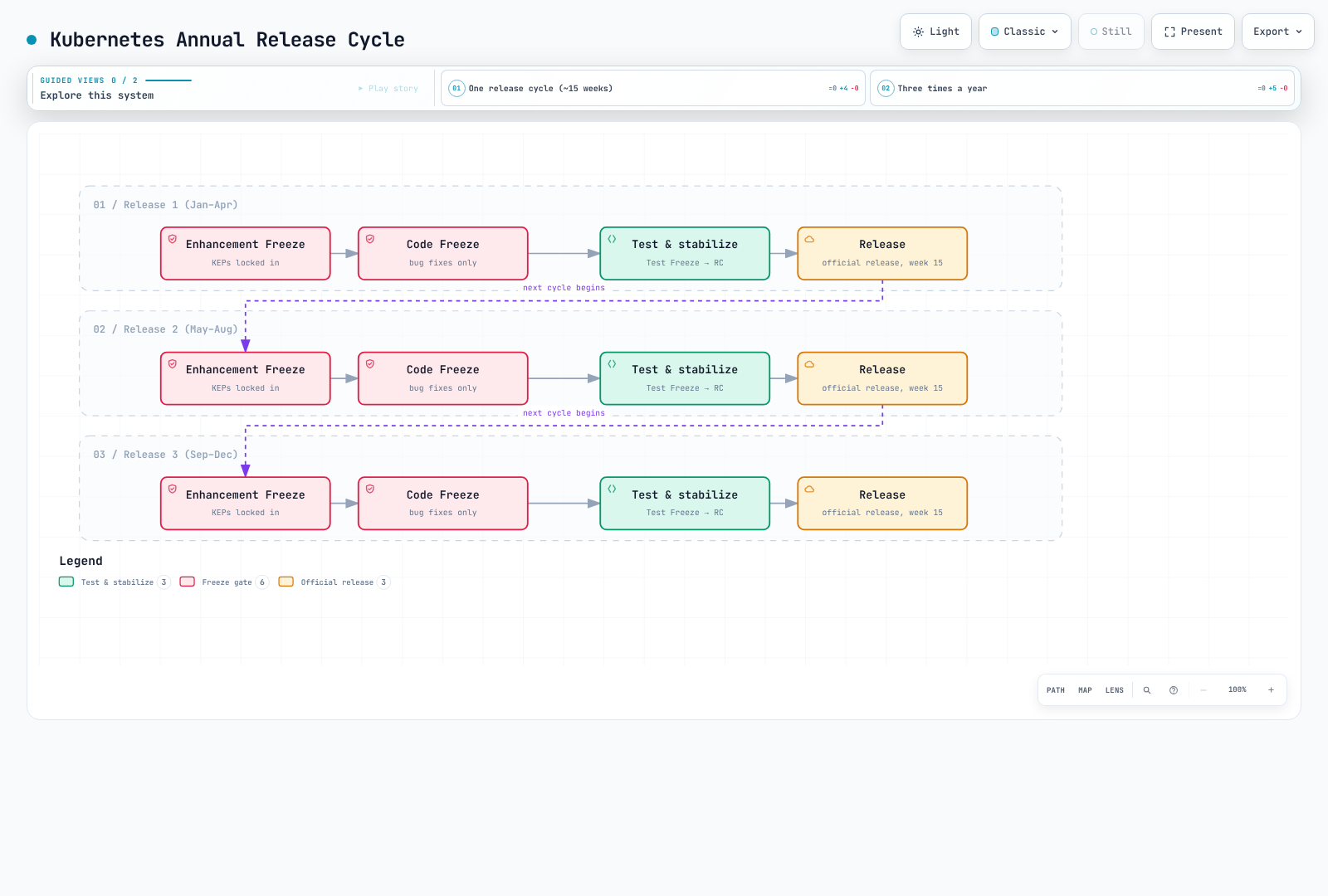This screenshot has height=896, width=1328.
Task: Click shield icon on Release 3 Code Freeze
Action: tap(370, 489)
